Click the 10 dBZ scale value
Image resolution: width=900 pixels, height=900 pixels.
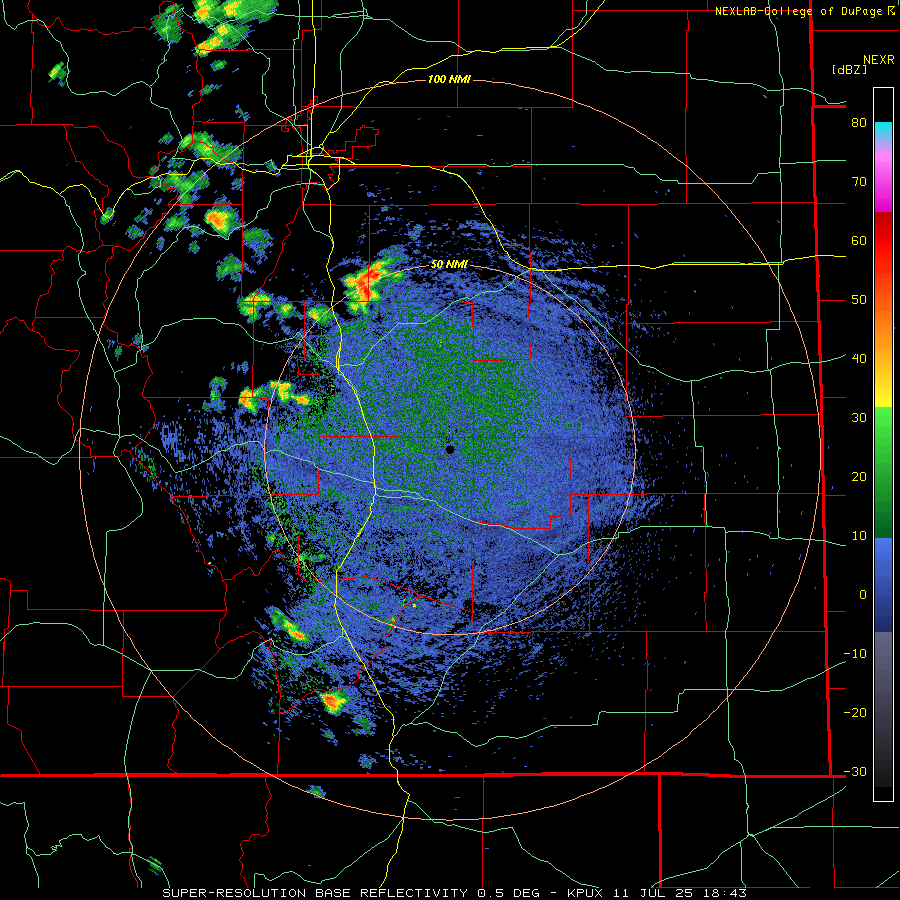click(x=859, y=536)
